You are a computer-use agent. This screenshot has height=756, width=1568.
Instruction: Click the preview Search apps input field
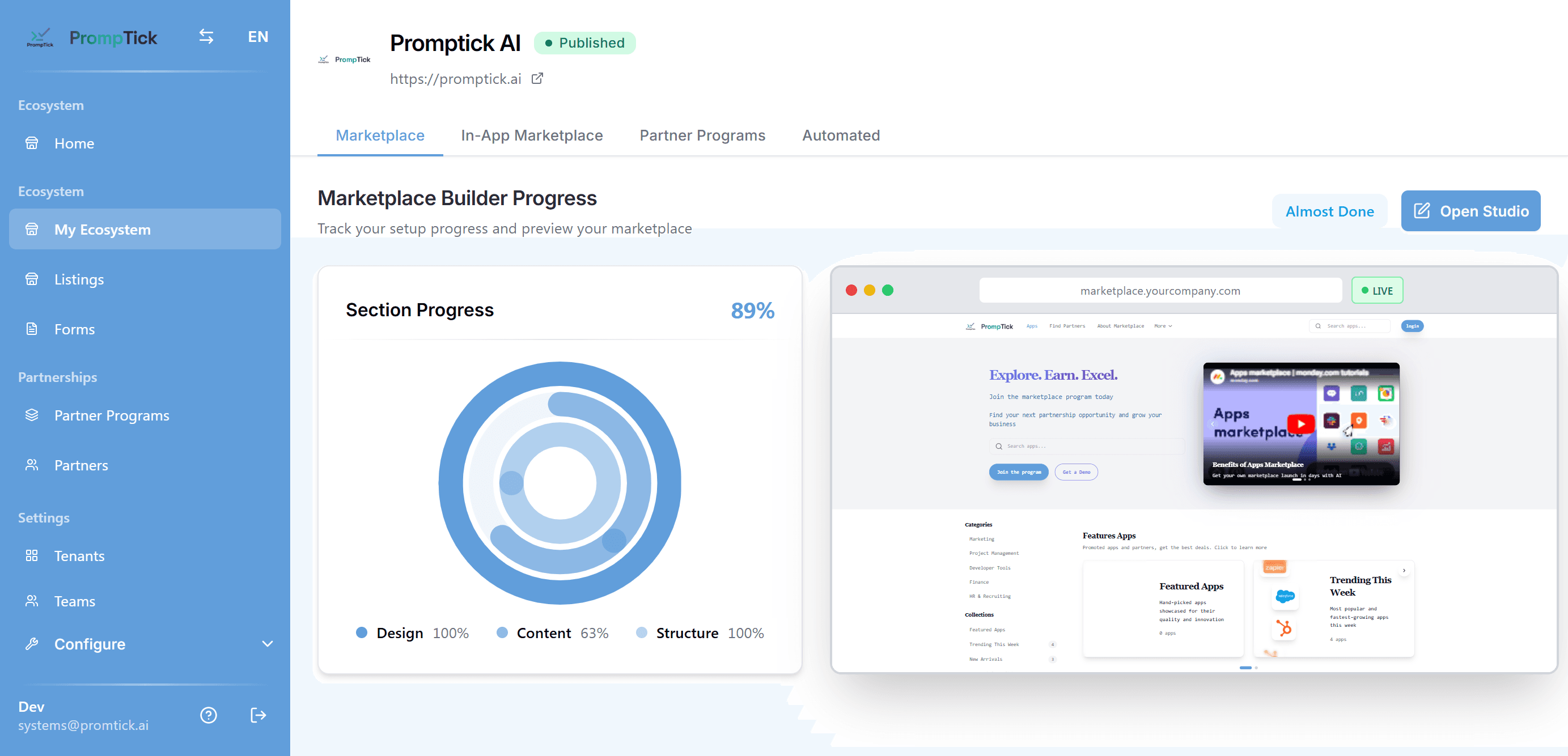point(1087,446)
